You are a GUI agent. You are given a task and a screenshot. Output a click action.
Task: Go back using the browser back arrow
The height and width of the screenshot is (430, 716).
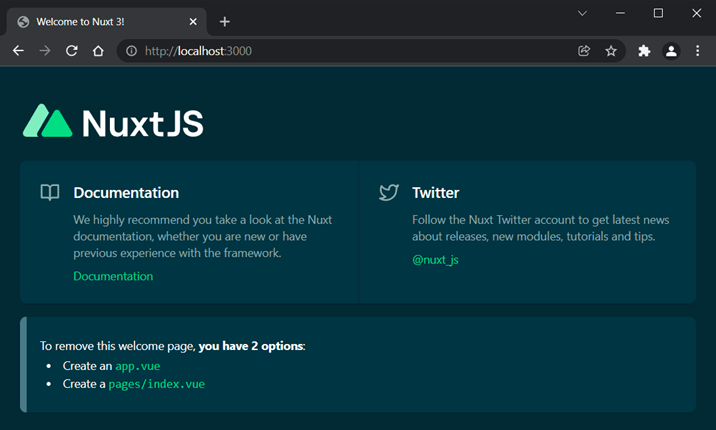18,51
